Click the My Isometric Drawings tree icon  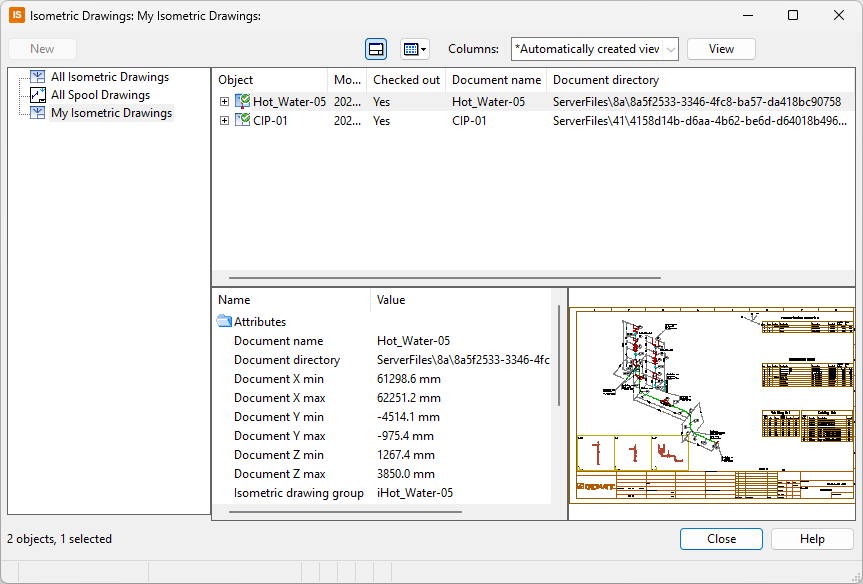tap(38, 113)
